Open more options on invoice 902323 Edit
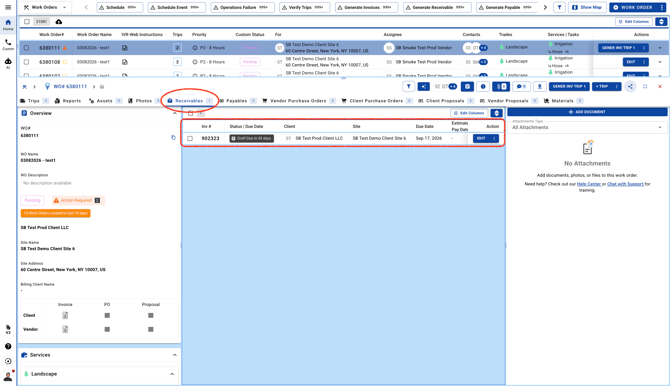The height and width of the screenshot is (386, 670). point(494,138)
